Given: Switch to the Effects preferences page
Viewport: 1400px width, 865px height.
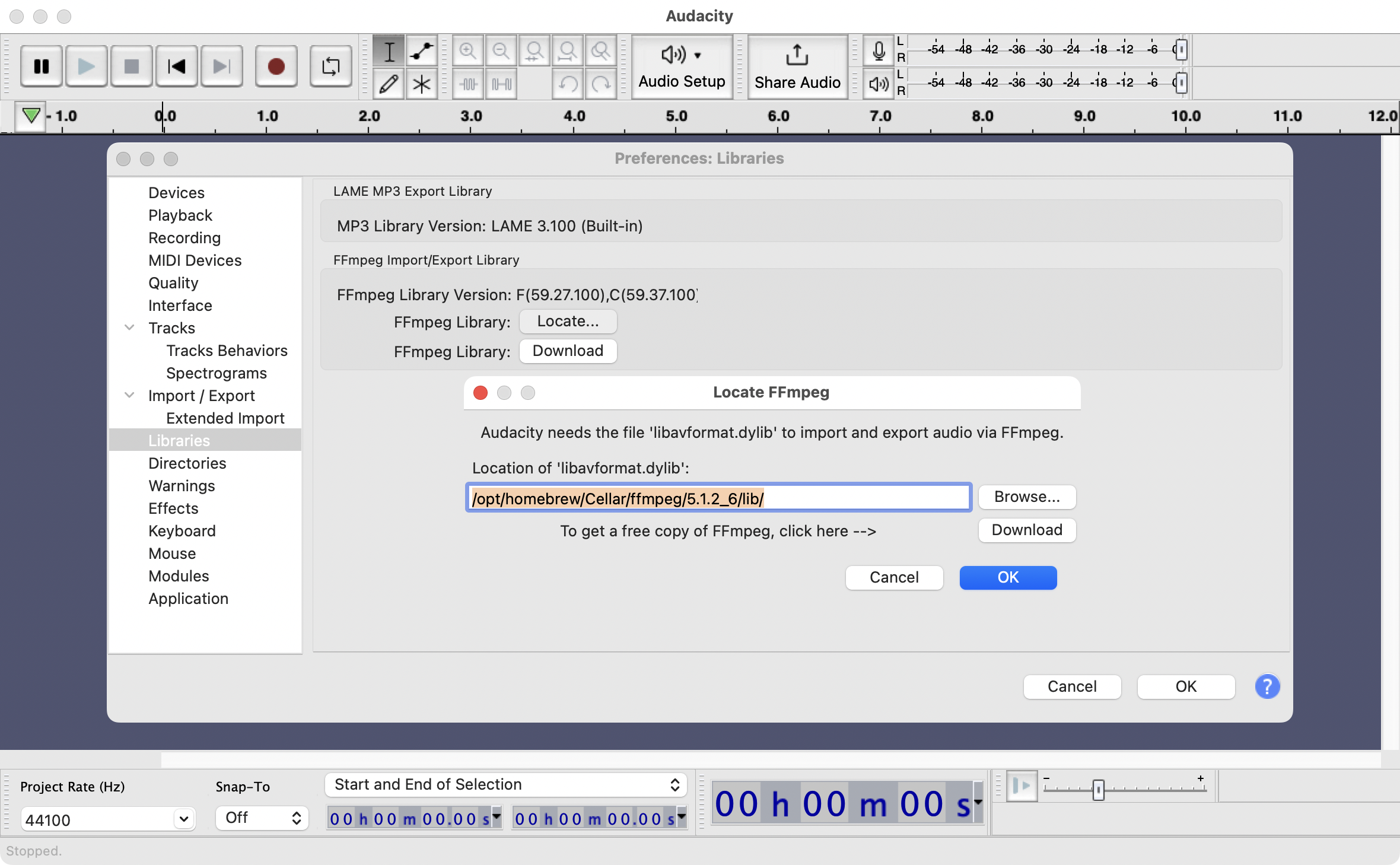Looking at the screenshot, I should point(173,508).
